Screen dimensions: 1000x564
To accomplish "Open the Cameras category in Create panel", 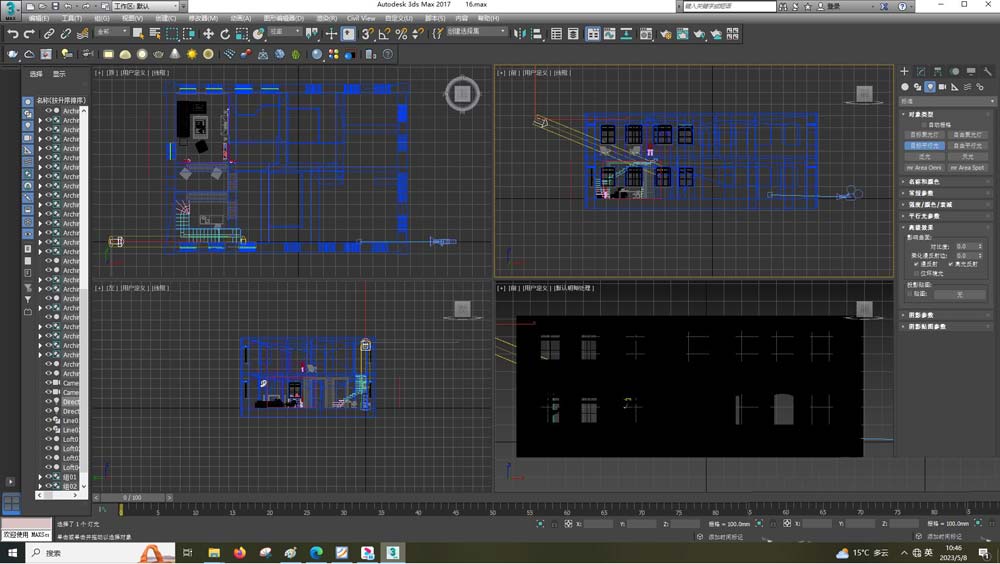I will click(942, 87).
